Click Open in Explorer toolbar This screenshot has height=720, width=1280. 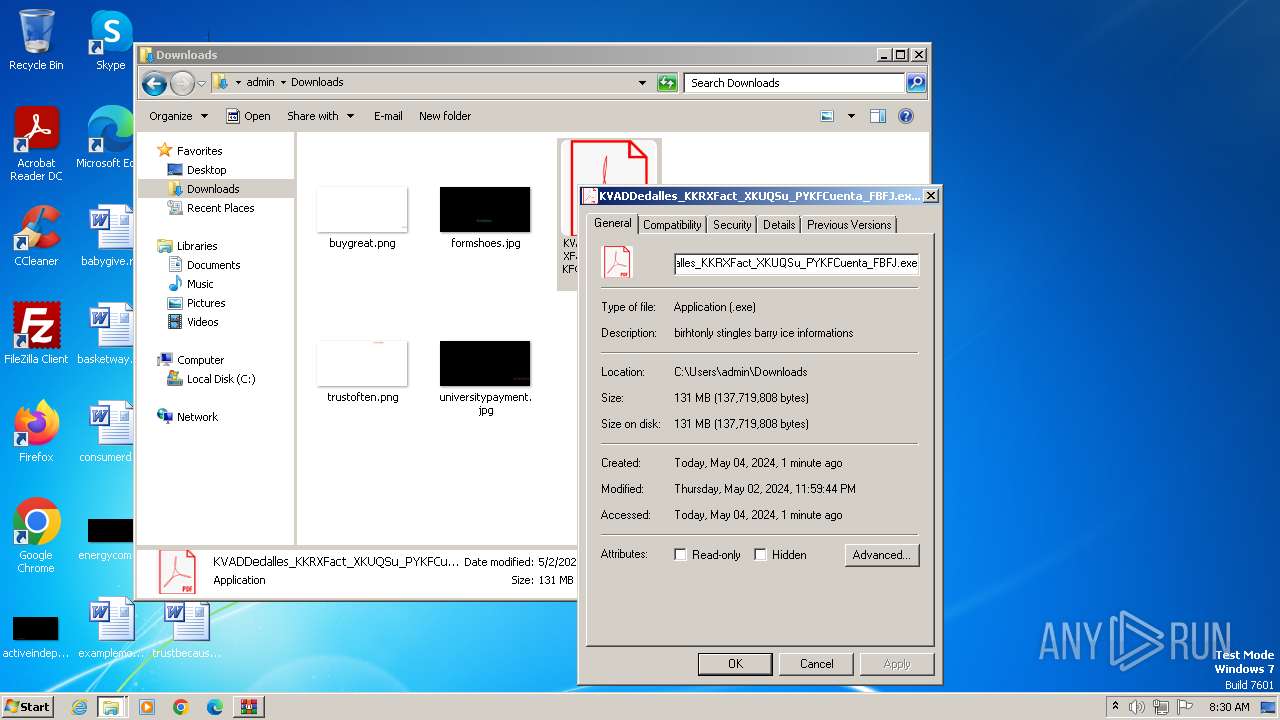tap(248, 116)
